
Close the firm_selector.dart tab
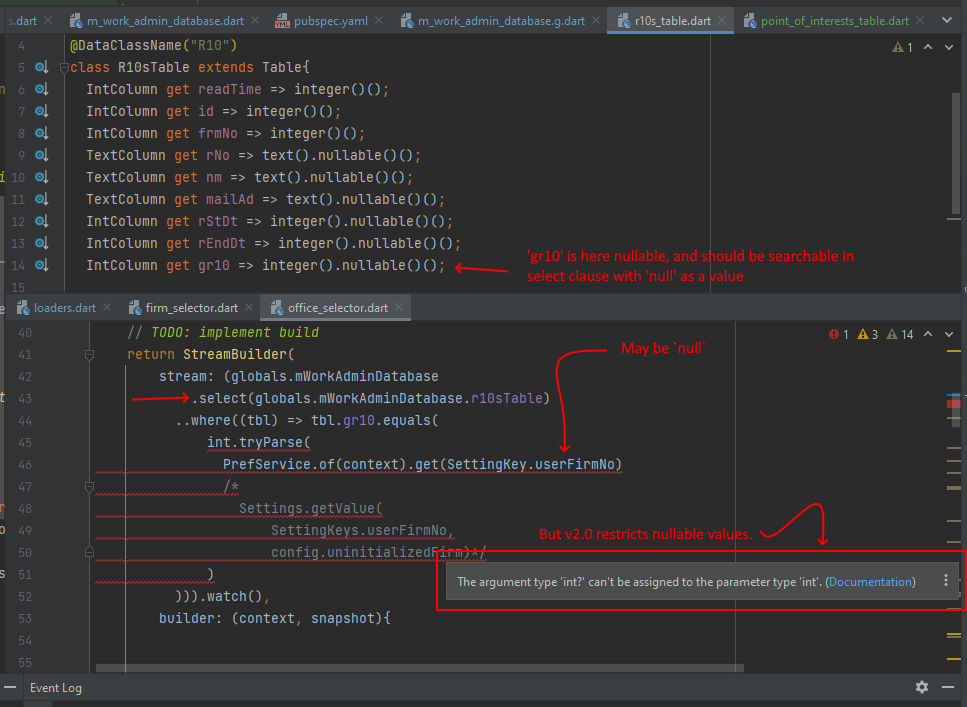click(249, 307)
